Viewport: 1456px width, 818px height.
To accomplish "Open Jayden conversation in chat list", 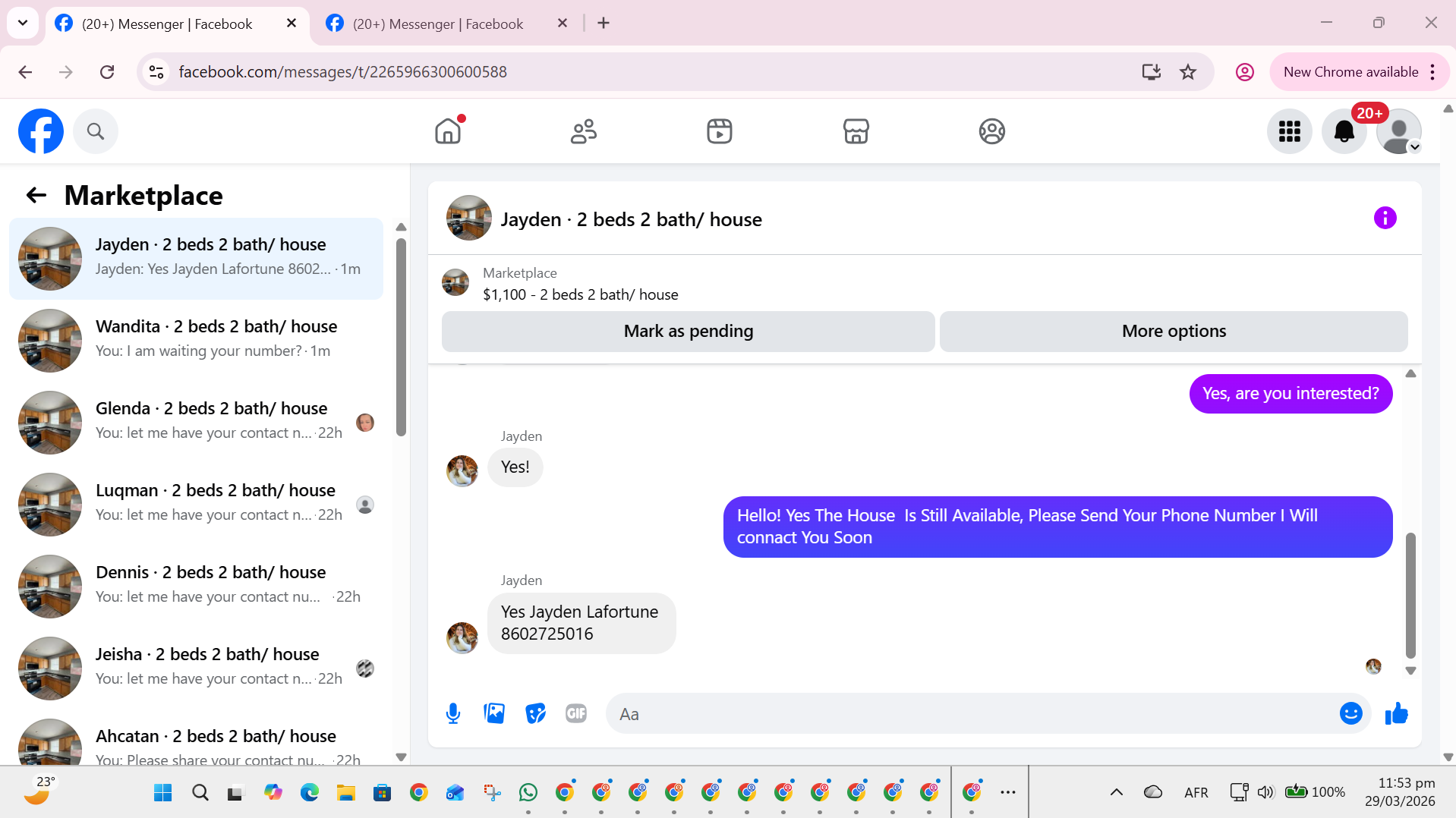I will point(196,259).
